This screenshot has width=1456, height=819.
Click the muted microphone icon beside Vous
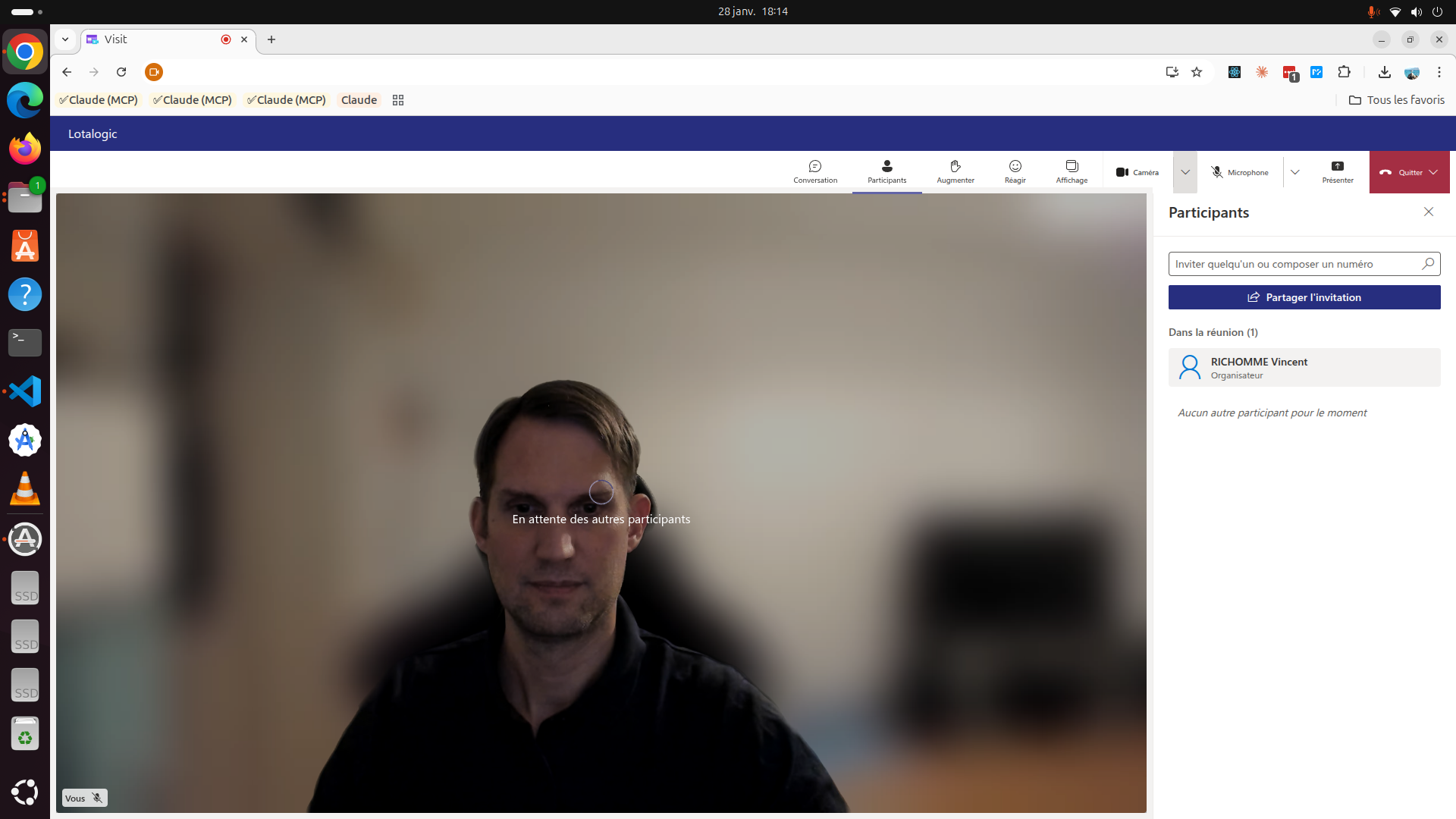click(x=97, y=798)
